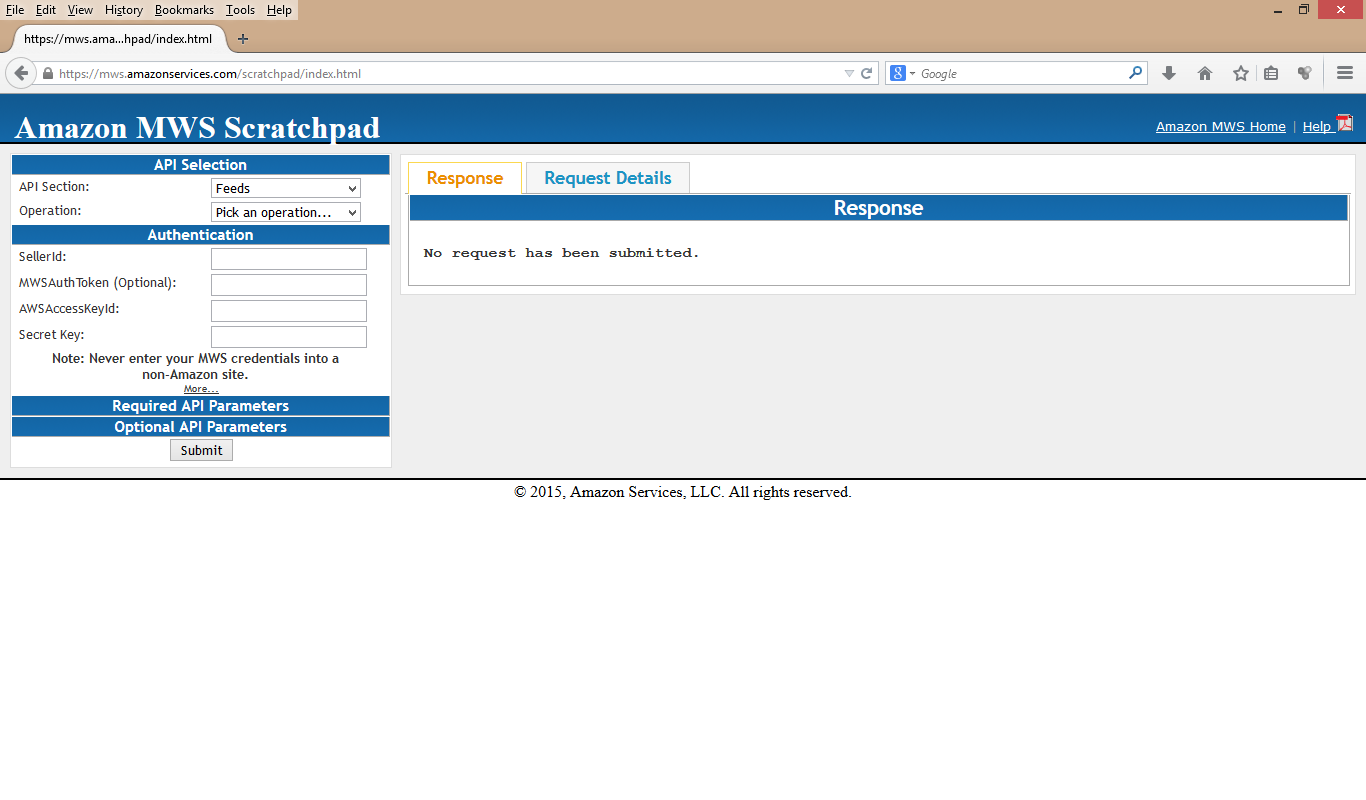Image resolution: width=1366 pixels, height=800 pixels.
Task: Bookmark this page with the star icon
Action: [1241, 73]
